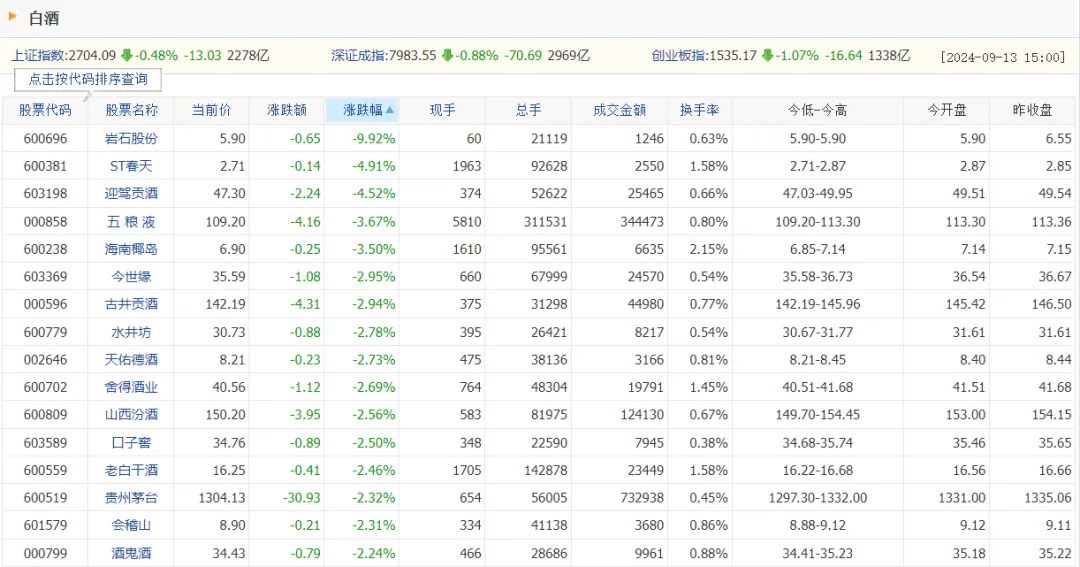Click the 311531 total volume of 五粮液

coord(546,222)
